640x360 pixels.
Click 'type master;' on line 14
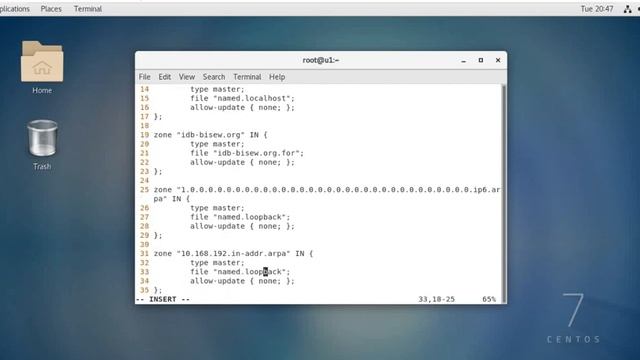click(x=217, y=89)
